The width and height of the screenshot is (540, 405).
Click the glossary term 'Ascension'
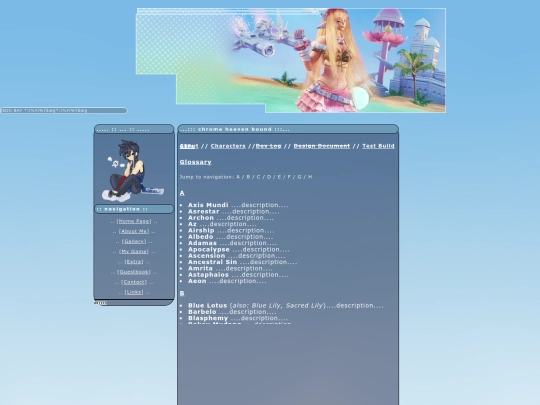(207, 256)
